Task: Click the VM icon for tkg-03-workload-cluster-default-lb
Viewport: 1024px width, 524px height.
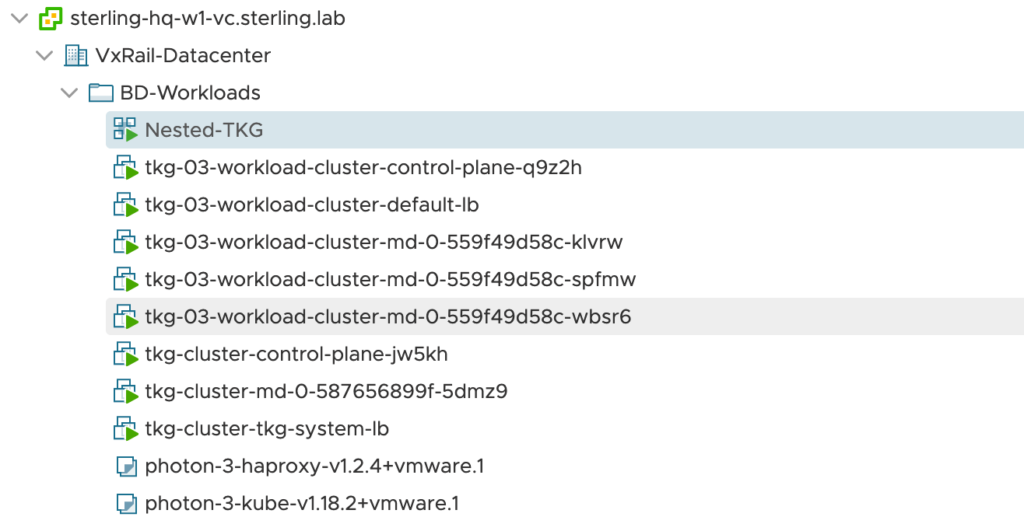Action: tap(124, 205)
